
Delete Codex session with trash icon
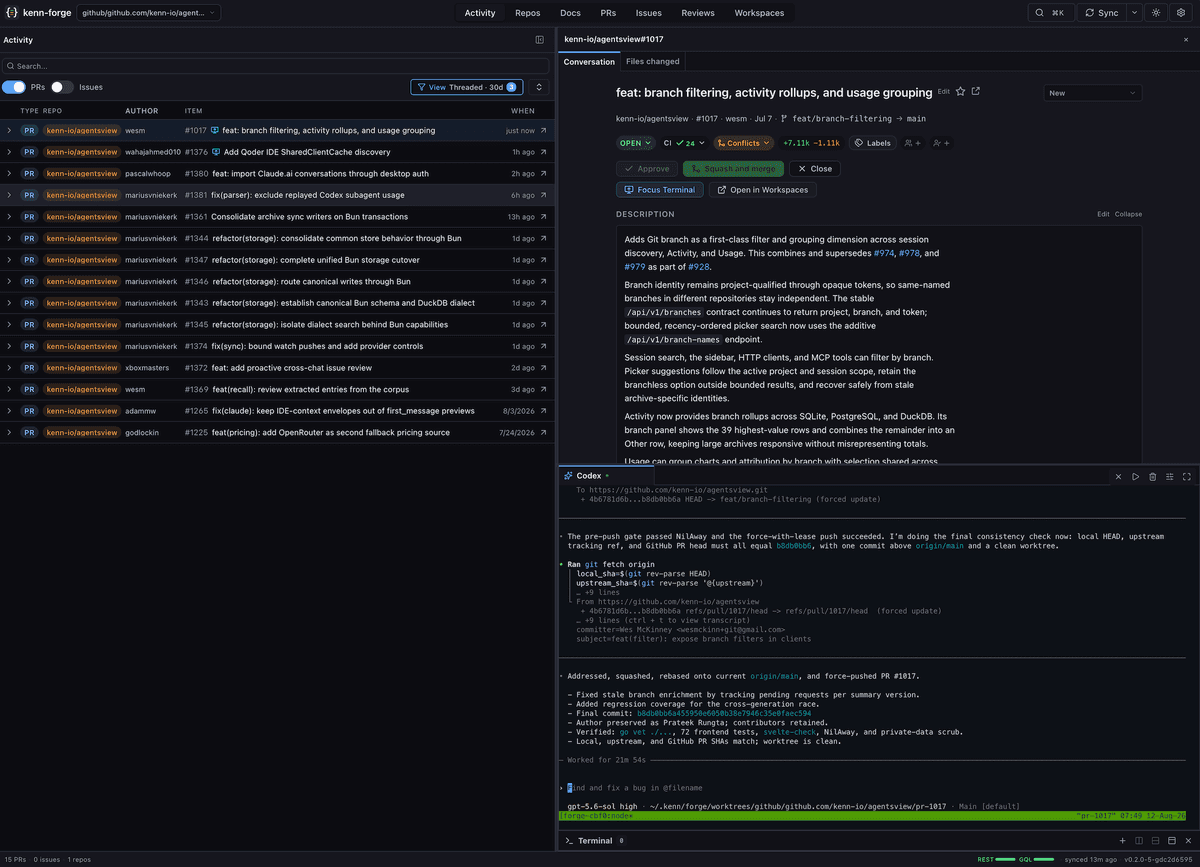(x=1153, y=477)
